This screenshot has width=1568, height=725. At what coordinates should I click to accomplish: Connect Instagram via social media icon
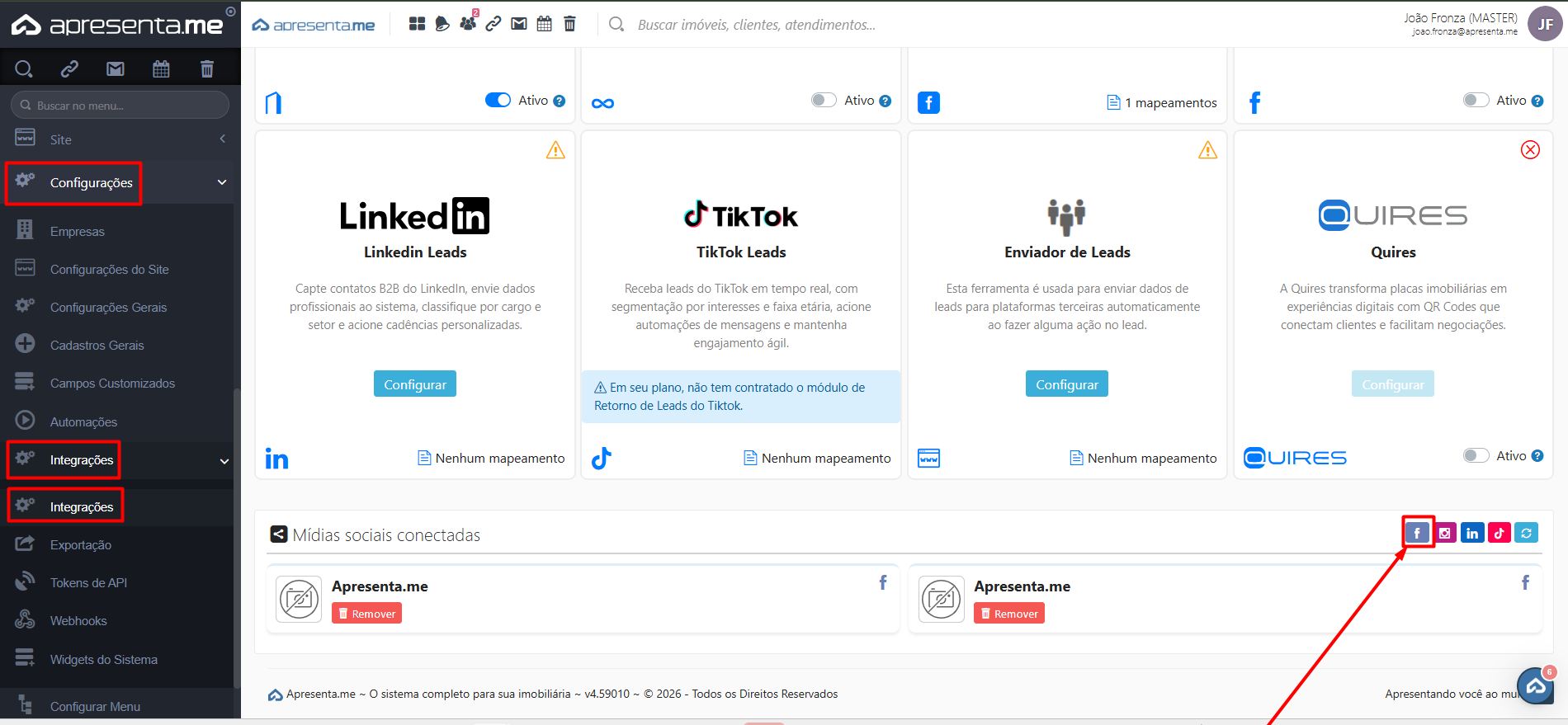[1445, 533]
